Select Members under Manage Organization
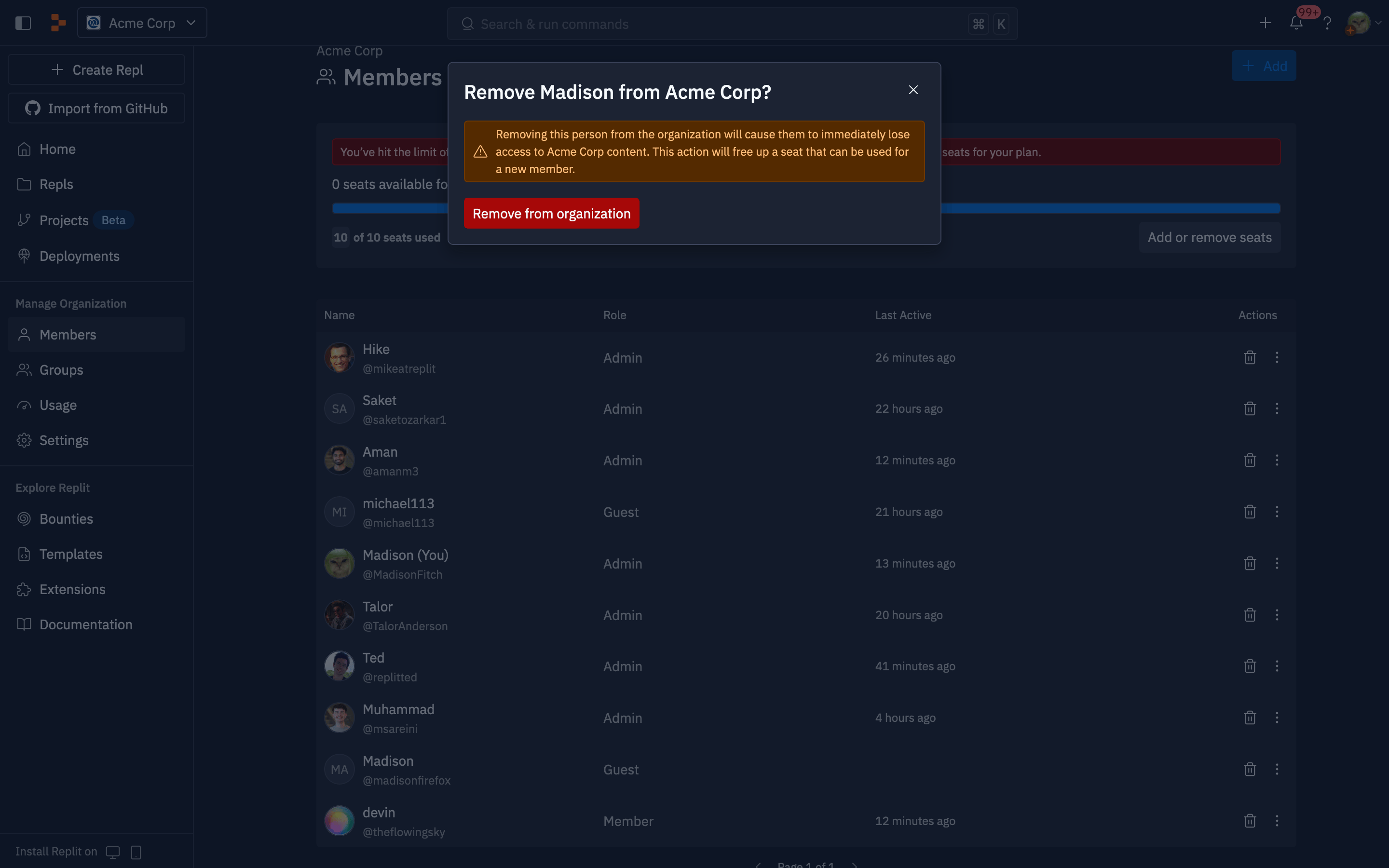The height and width of the screenshot is (868, 1389). [x=96, y=335]
